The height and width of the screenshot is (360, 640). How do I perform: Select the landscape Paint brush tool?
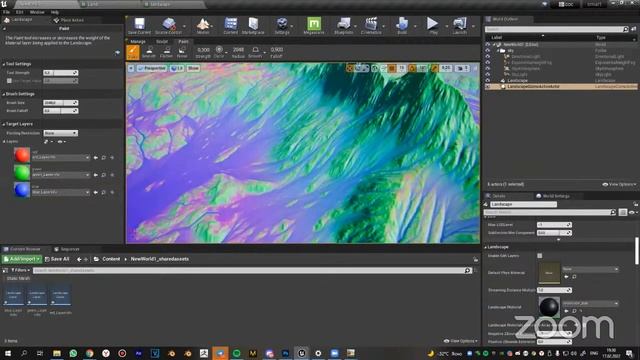pos(133,52)
